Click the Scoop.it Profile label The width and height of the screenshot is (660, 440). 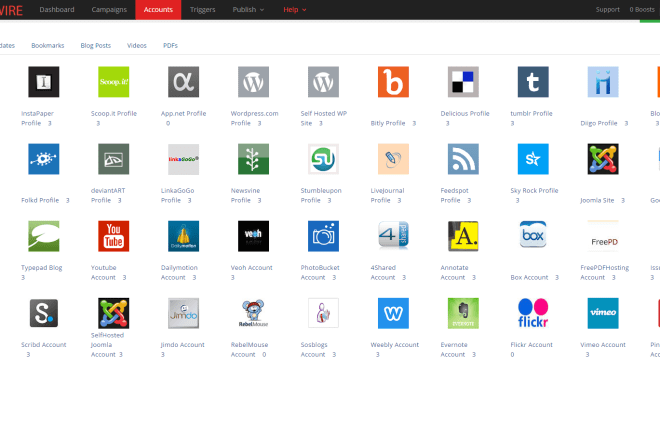point(114,113)
